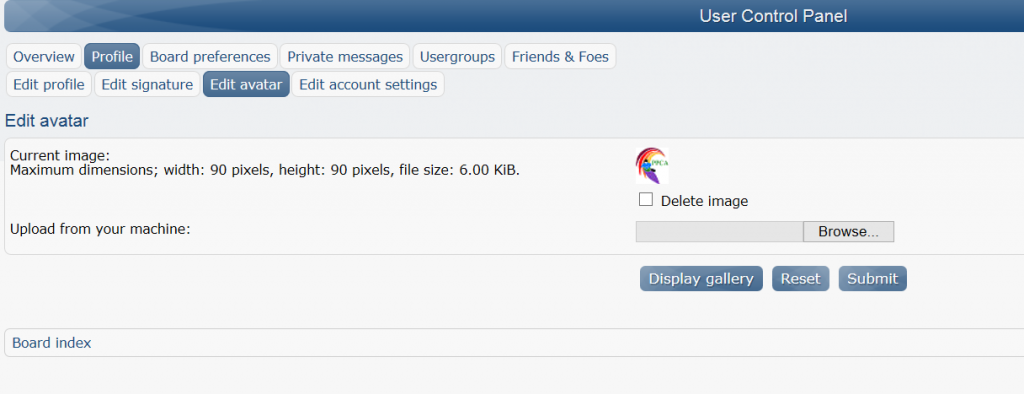
Task: Go to Private messages tab
Action: pos(345,57)
